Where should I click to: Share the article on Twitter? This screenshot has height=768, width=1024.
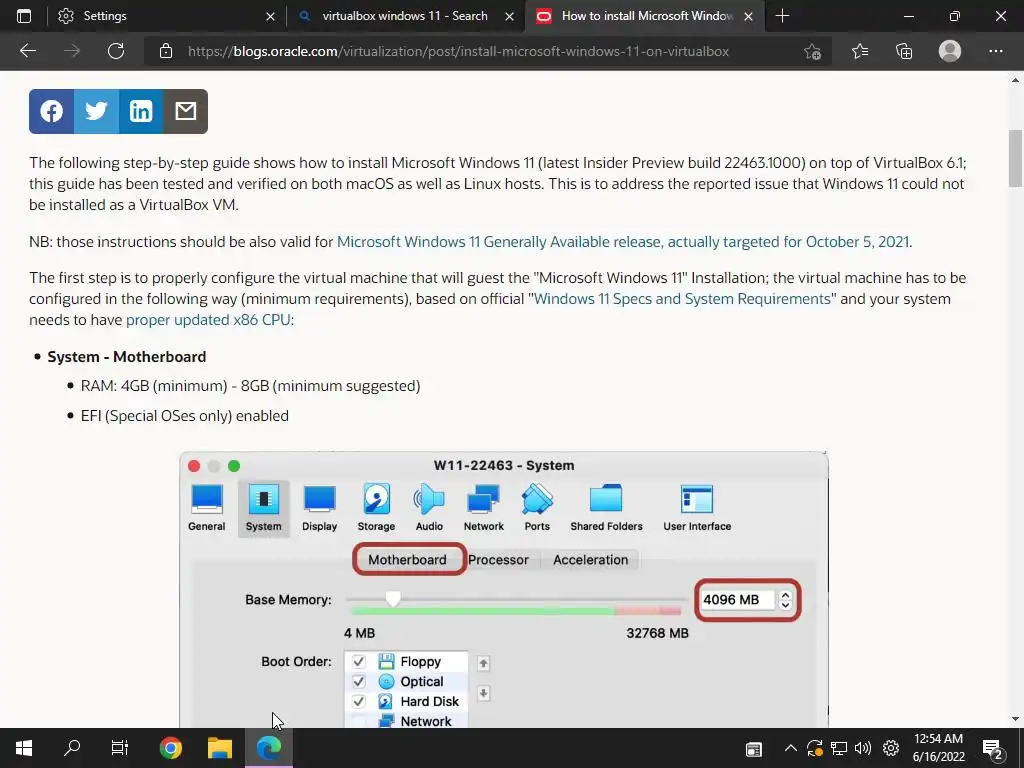click(x=96, y=112)
